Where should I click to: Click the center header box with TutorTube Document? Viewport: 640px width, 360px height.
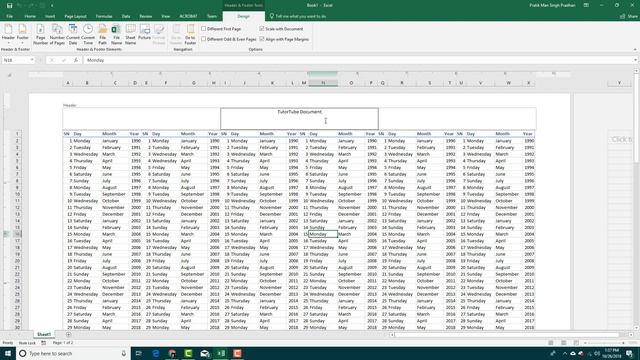point(299,118)
